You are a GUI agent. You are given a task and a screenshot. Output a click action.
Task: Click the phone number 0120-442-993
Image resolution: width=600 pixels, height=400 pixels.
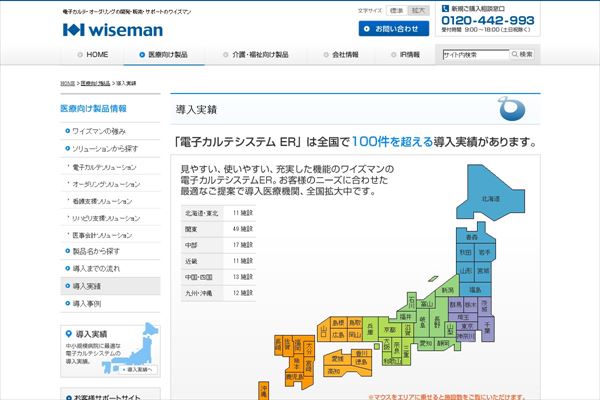pos(488,20)
